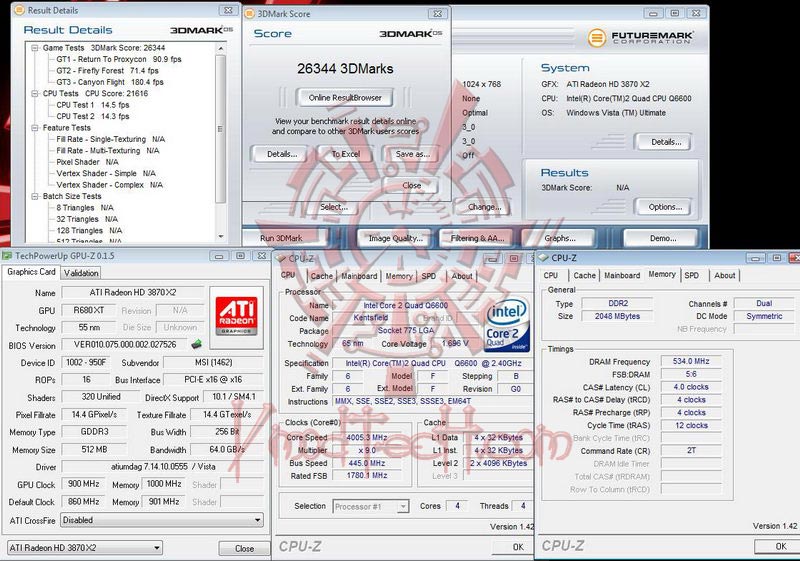This screenshot has height=561, width=800.
Task: Open the Mainboard tab in the memory CPU-Z window
Action: [x=622, y=275]
